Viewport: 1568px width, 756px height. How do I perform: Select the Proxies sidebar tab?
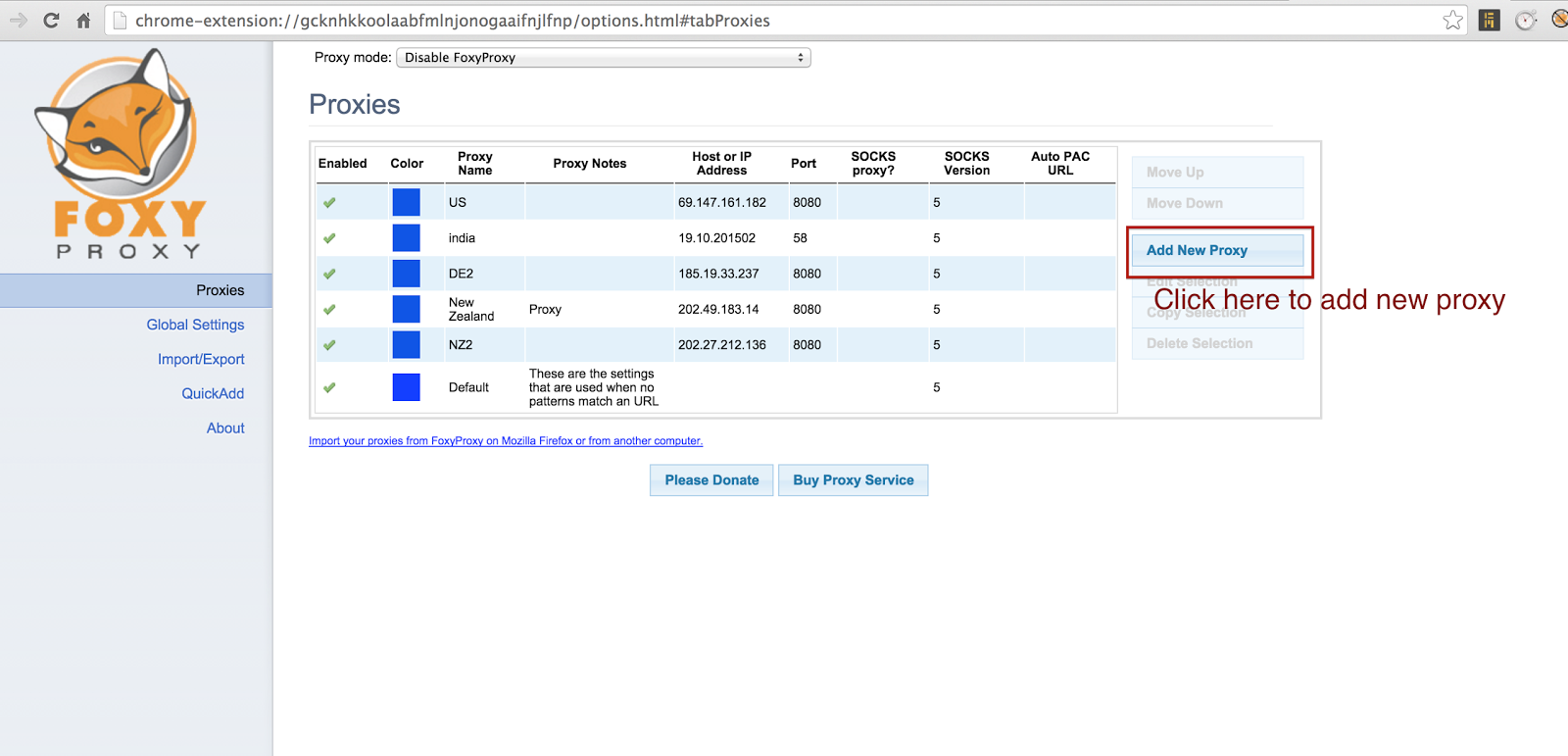click(136, 290)
